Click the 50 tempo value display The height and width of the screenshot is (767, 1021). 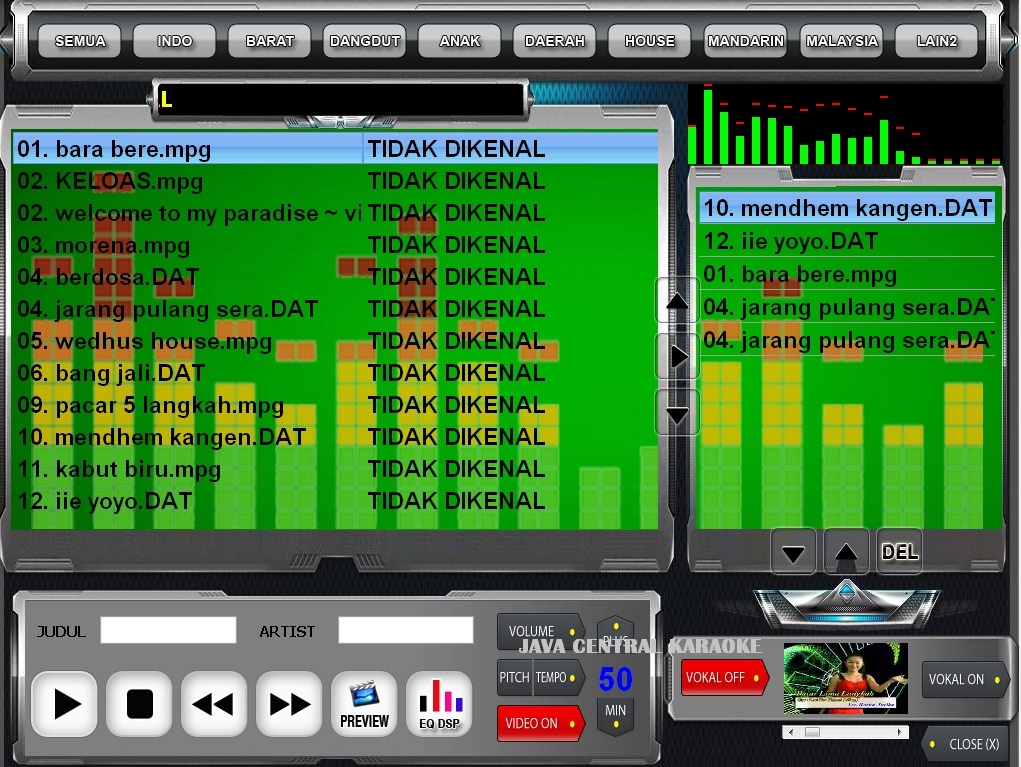615,679
